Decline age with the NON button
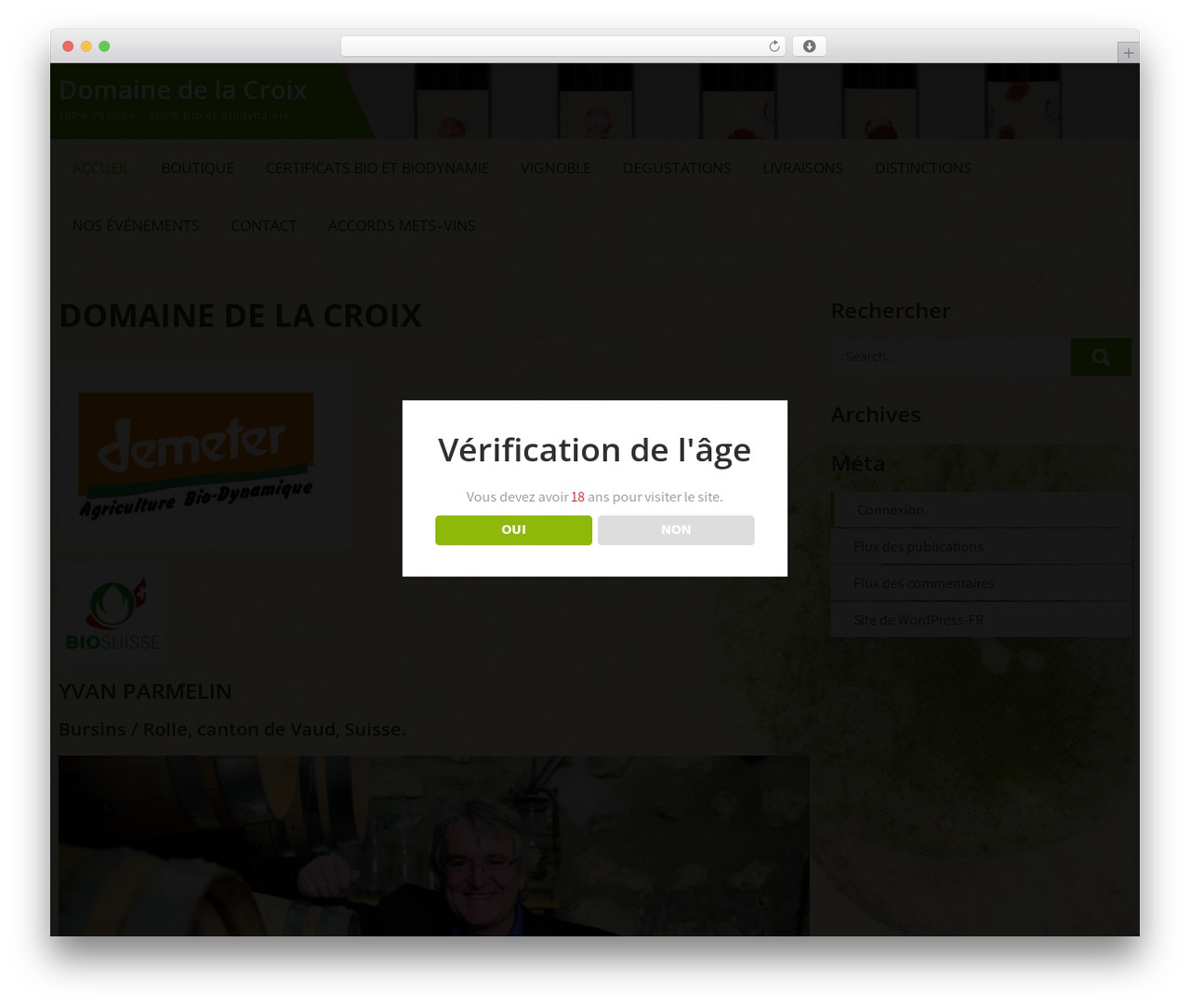 (x=676, y=530)
